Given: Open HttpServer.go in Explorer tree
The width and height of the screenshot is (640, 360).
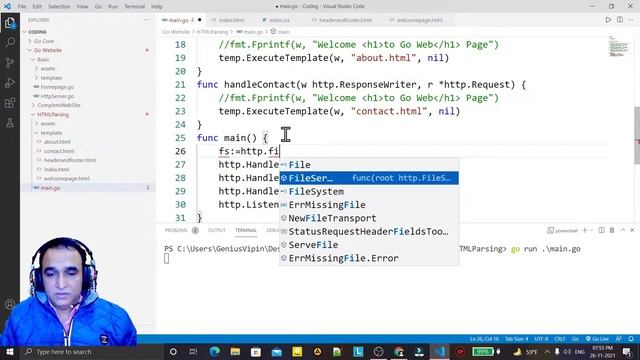Looking at the screenshot, I should tap(57, 96).
